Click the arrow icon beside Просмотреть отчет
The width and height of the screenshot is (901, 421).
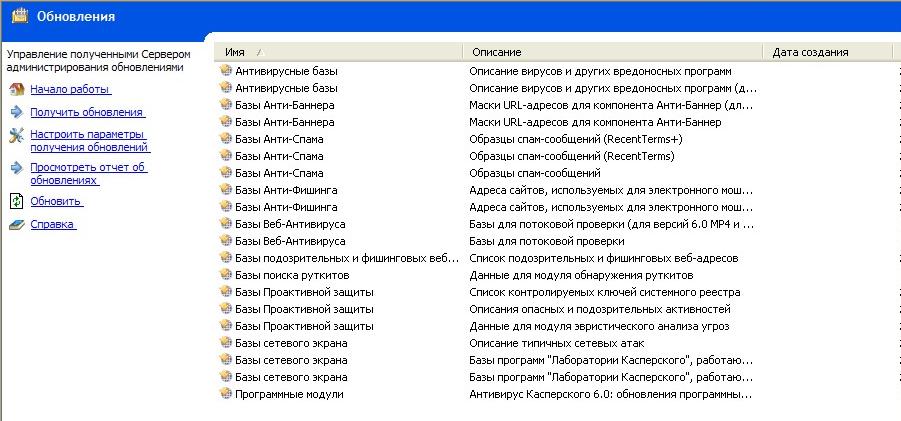tap(16, 168)
